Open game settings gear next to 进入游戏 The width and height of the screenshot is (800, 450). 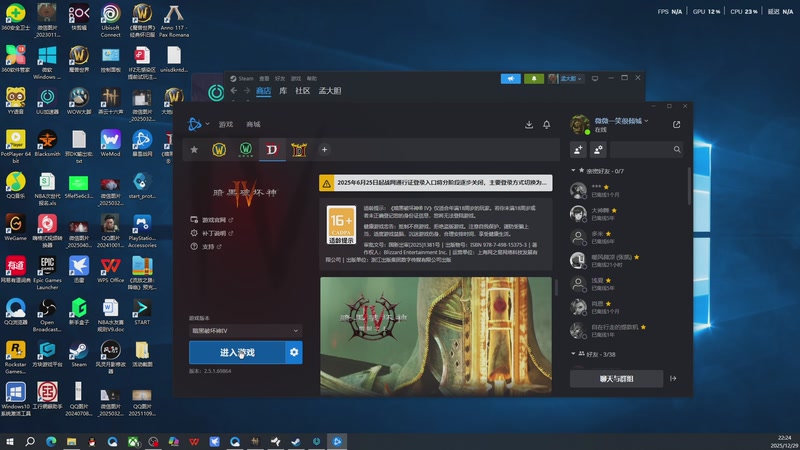[294, 353]
